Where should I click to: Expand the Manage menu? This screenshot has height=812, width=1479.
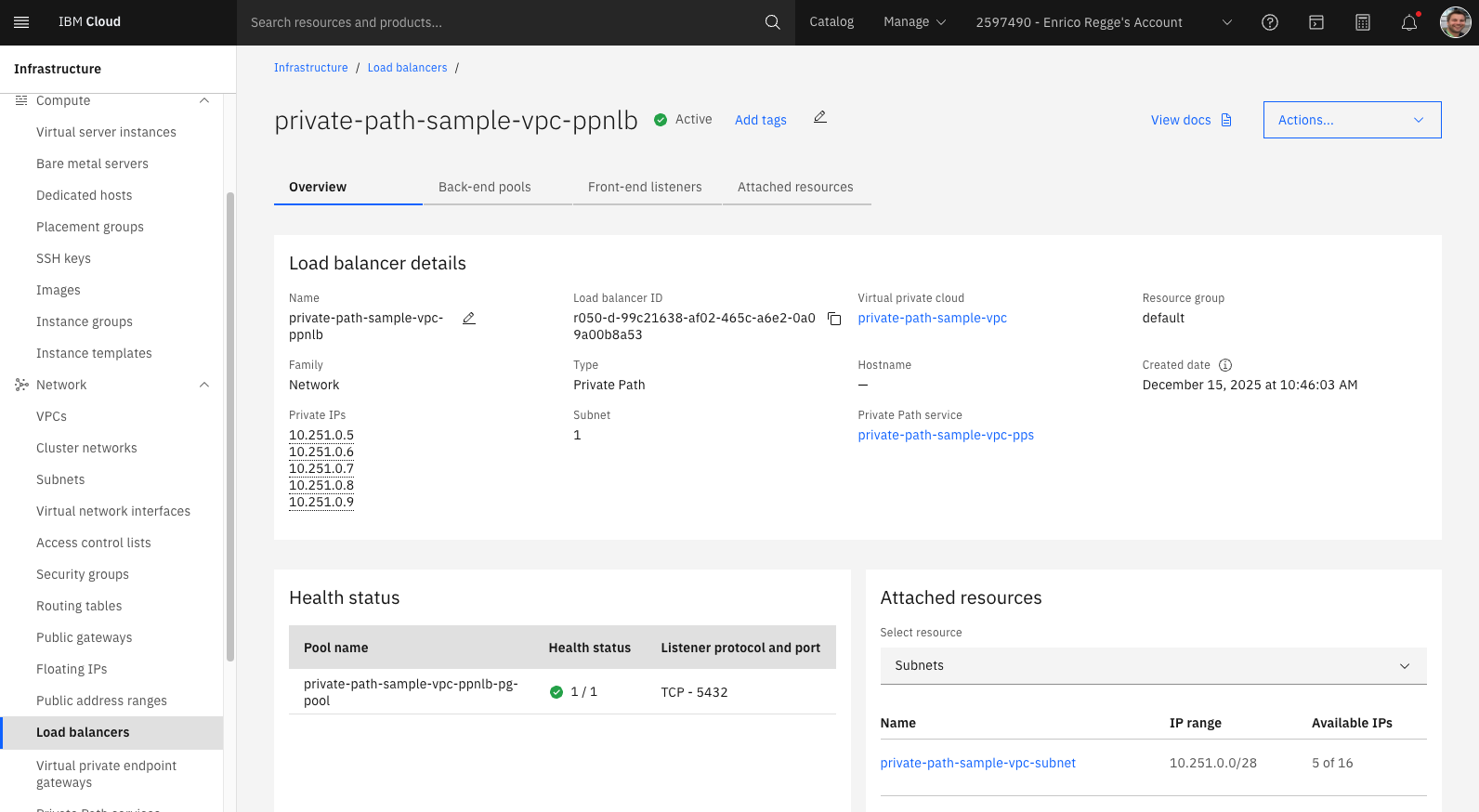[914, 22]
